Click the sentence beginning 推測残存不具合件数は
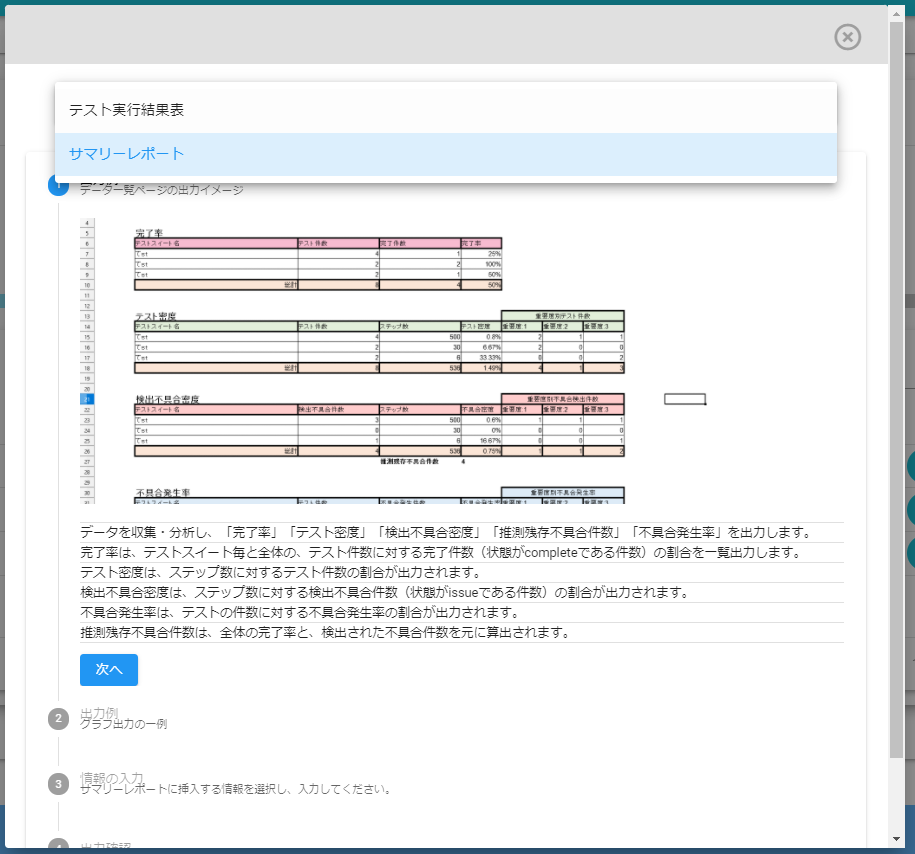Image resolution: width=915 pixels, height=854 pixels. 326,632
